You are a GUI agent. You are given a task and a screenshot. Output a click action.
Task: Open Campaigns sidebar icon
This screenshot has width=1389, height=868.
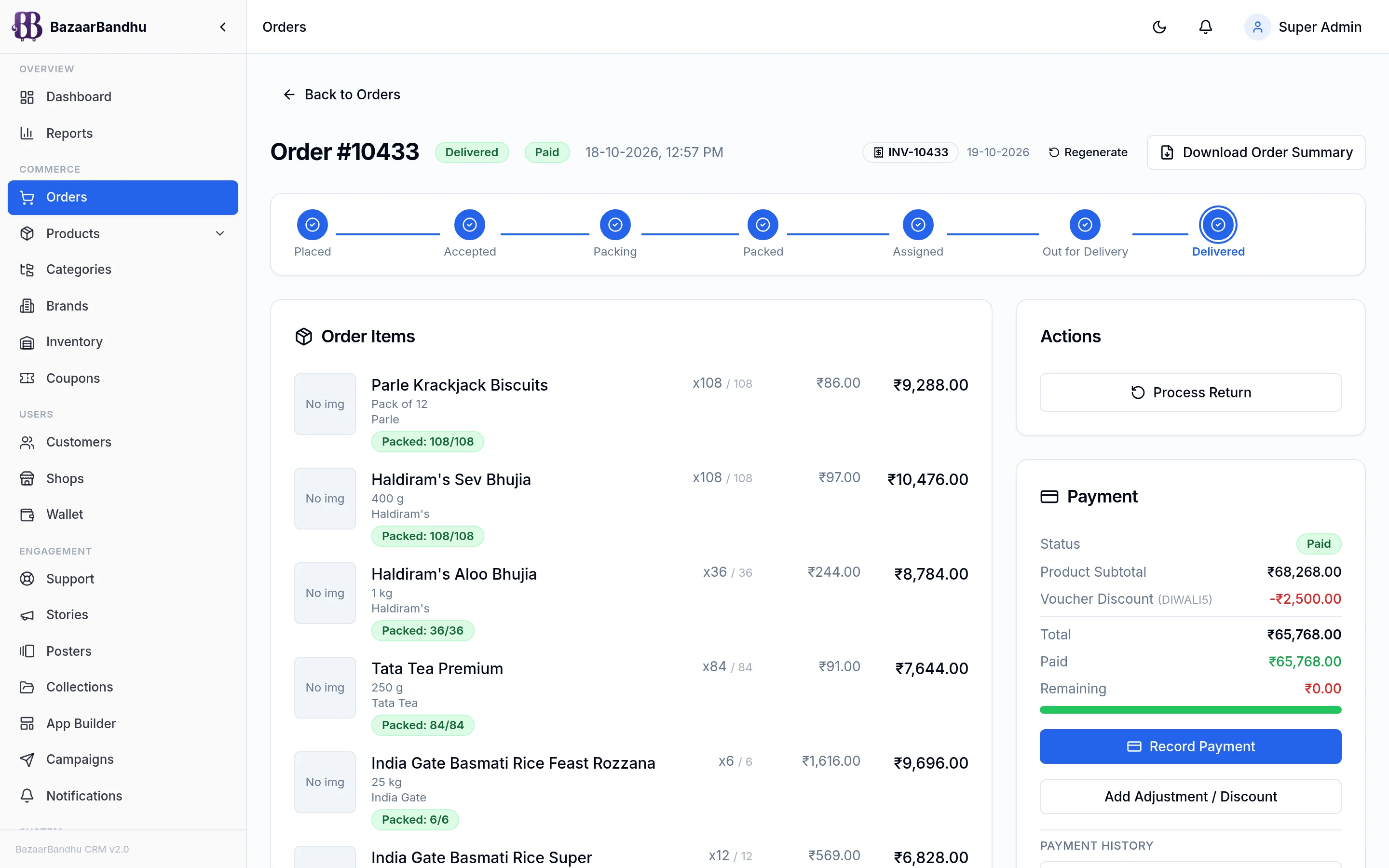pos(27,759)
